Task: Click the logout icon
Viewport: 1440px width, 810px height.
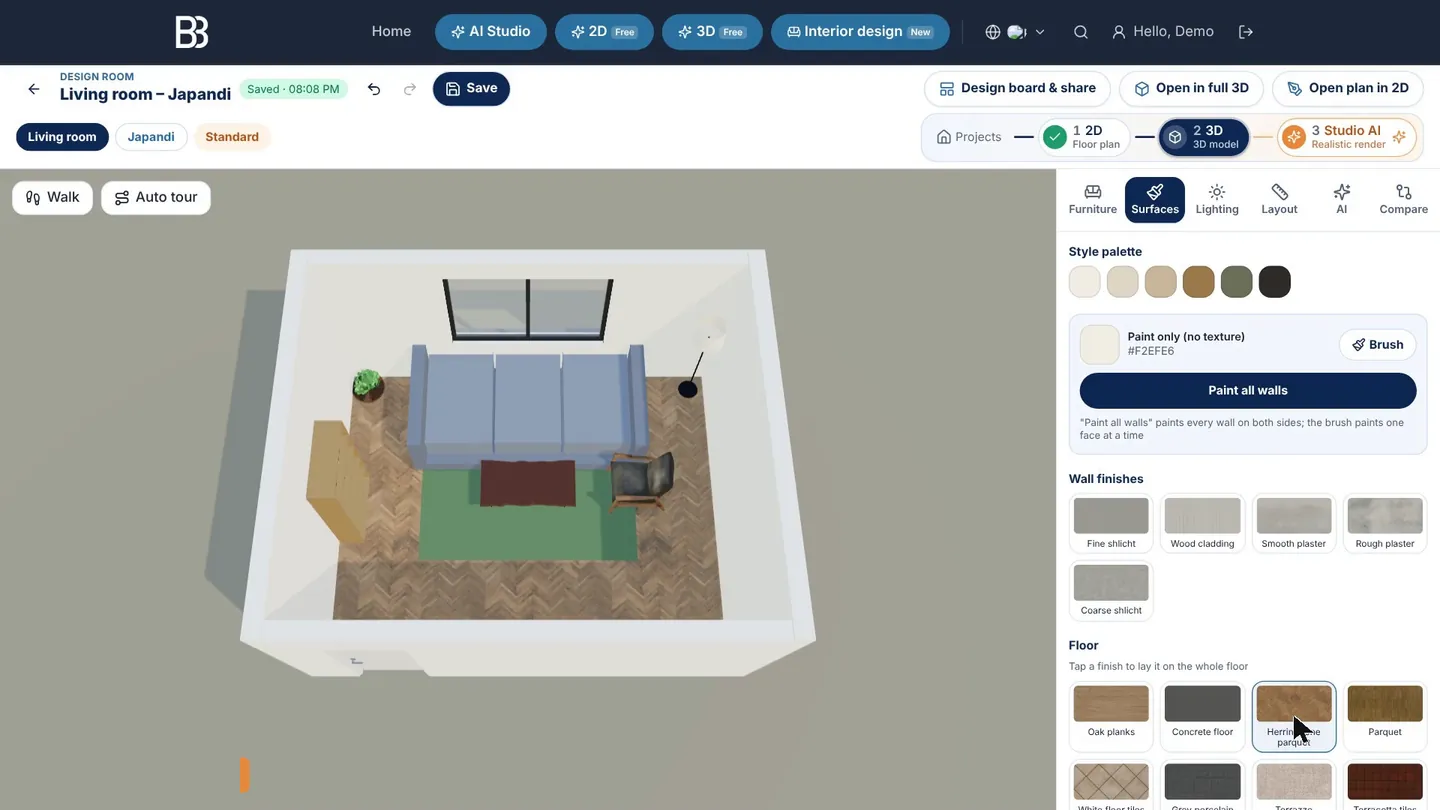Action: click(x=1246, y=32)
